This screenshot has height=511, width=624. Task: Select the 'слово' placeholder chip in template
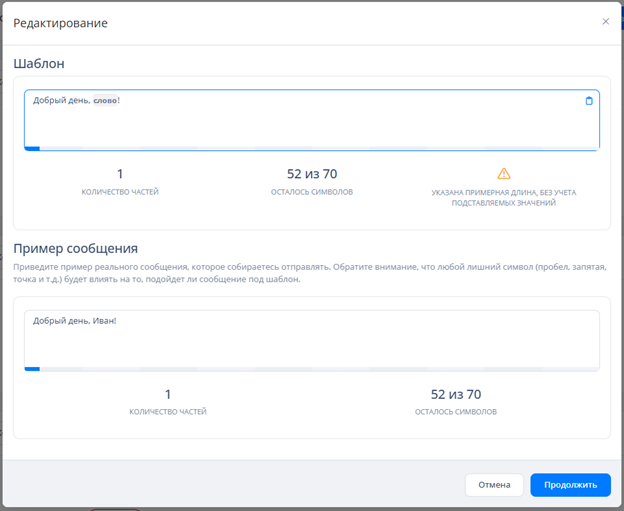tap(105, 101)
